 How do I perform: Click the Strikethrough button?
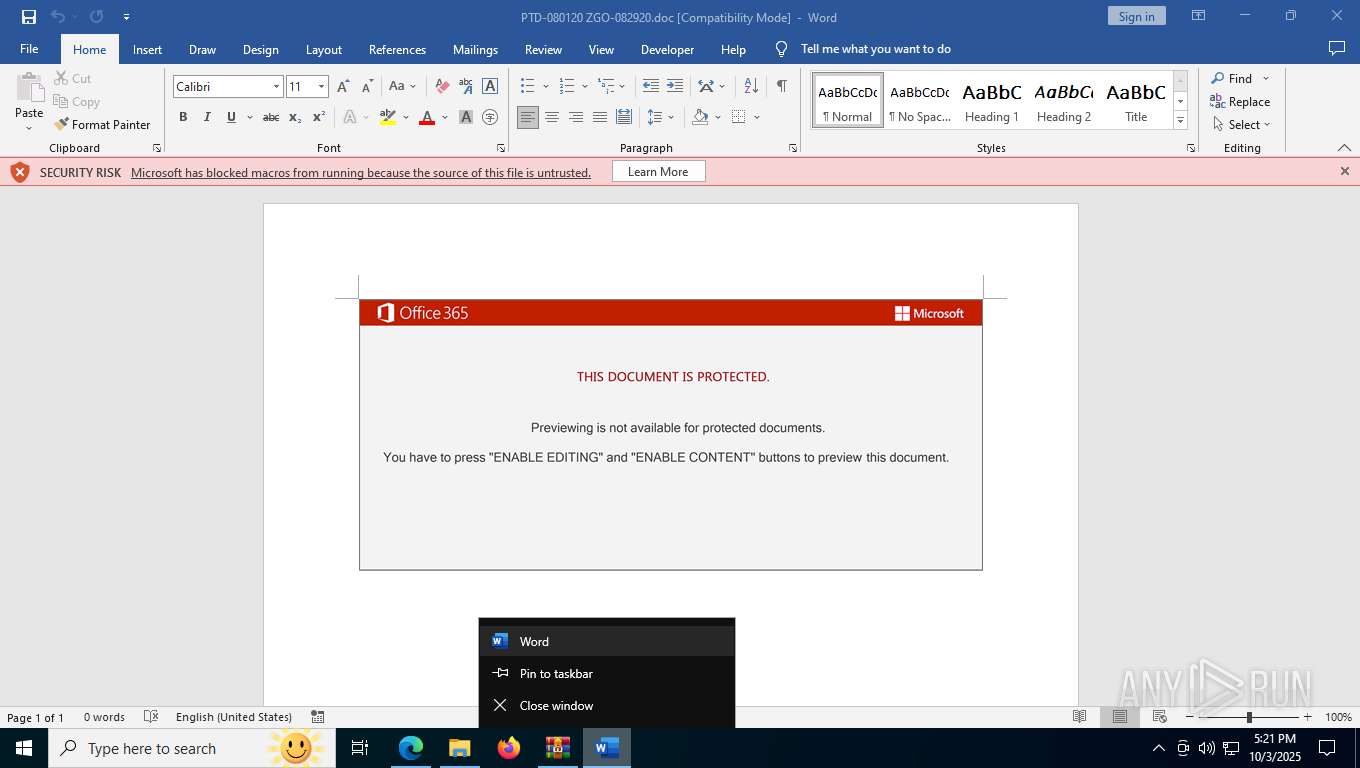(271, 117)
